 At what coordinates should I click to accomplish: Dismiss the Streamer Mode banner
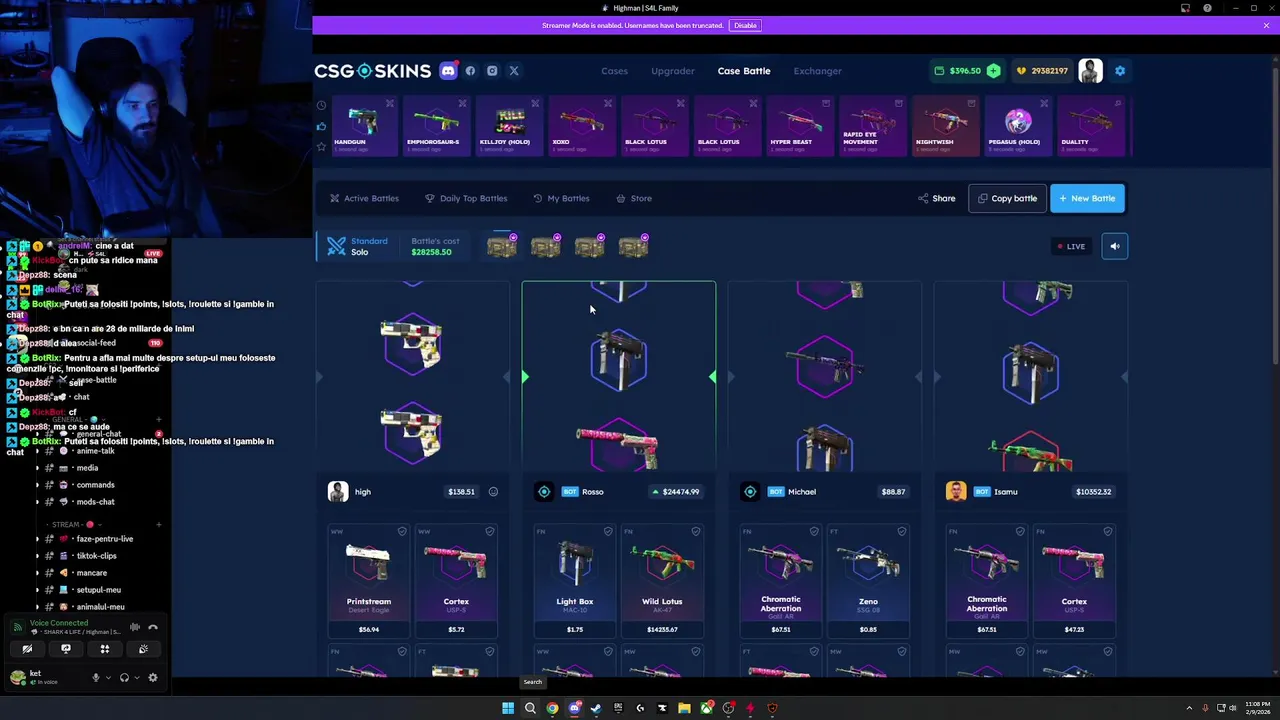[1266, 25]
